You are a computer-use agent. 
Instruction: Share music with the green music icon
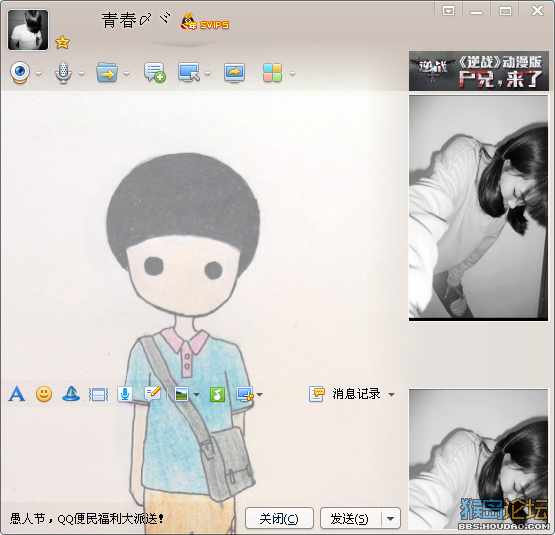217,394
